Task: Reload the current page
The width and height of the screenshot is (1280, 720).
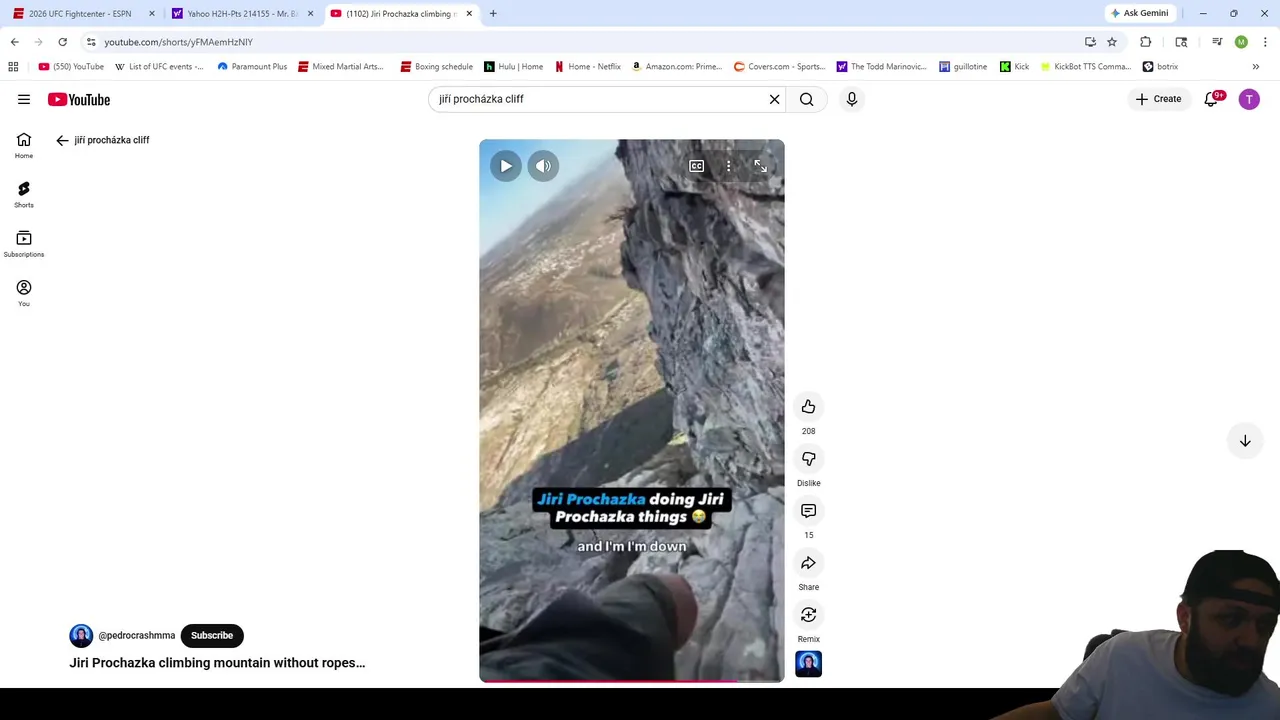Action: pyautogui.click(x=62, y=42)
